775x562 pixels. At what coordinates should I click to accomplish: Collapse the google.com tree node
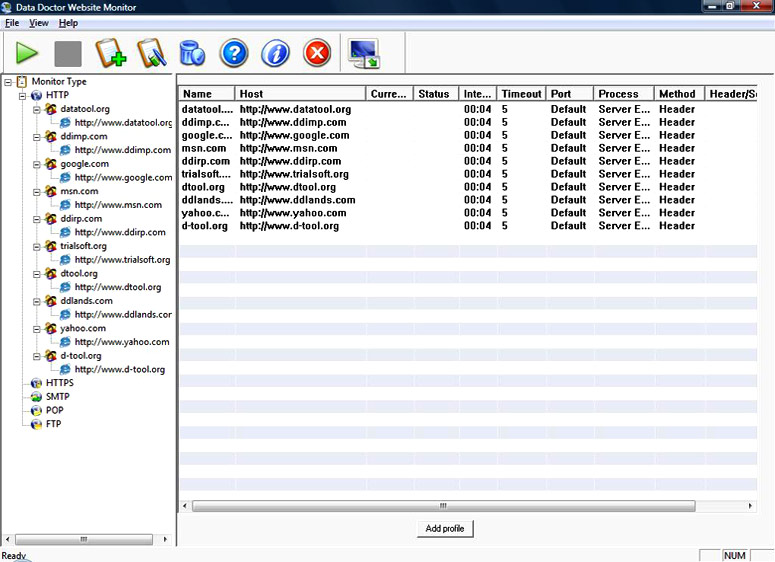(x=37, y=165)
